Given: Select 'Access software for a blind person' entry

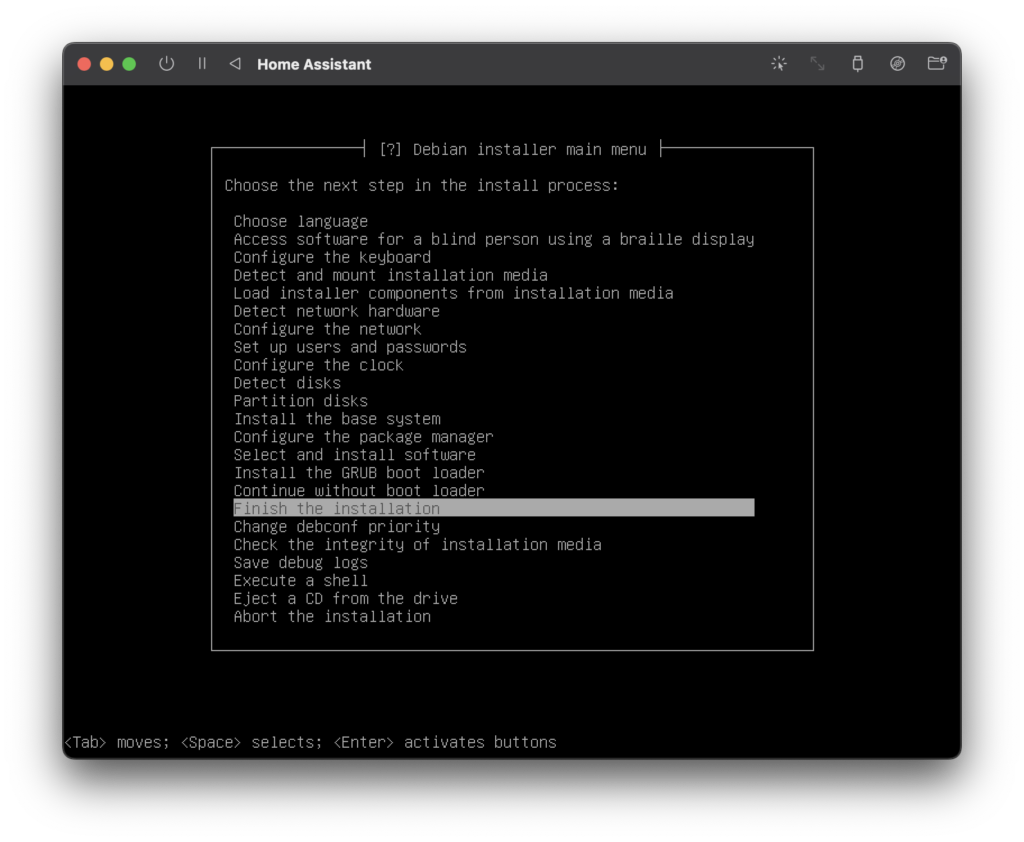Looking at the screenshot, I should [x=494, y=240].
